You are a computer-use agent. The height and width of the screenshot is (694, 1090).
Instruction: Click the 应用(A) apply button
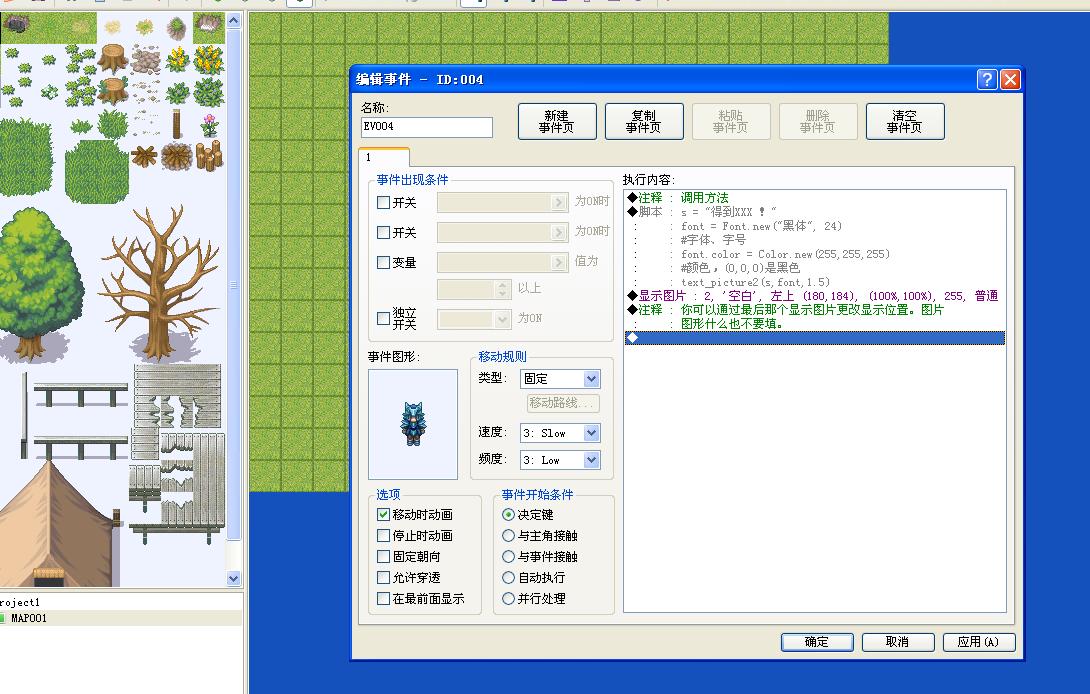pyautogui.click(x=979, y=642)
